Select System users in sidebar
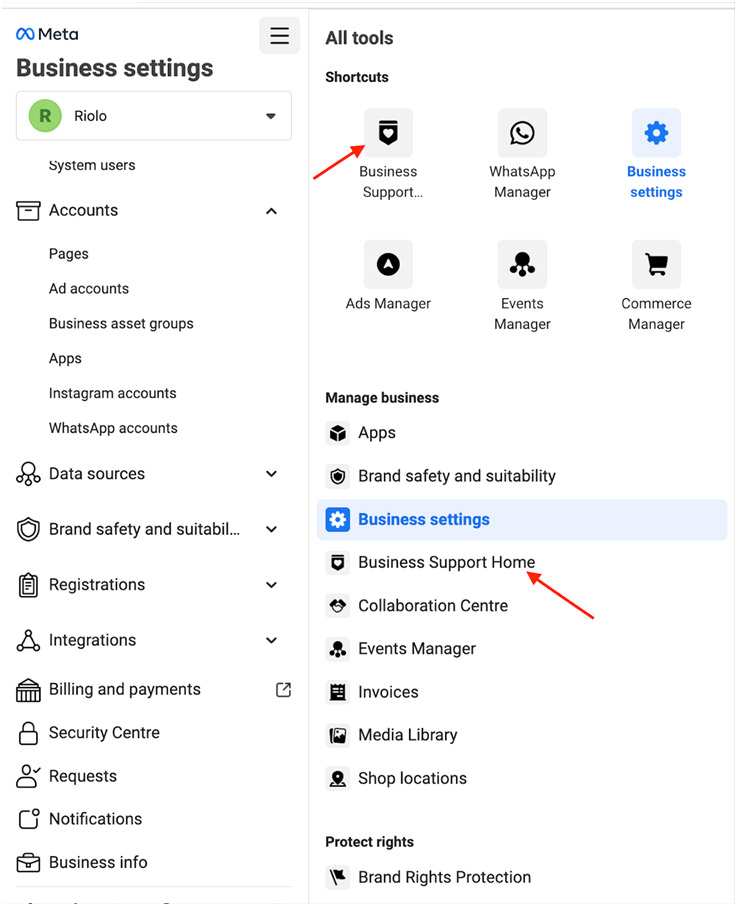This screenshot has width=737, height=906. click(x=92, y=165)
